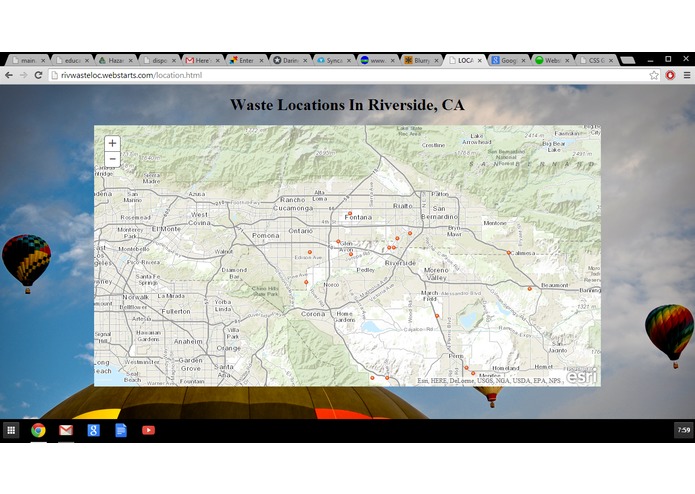Zoom in the map with plus button
The image size is (695, 494).
(x=112, y=143)
